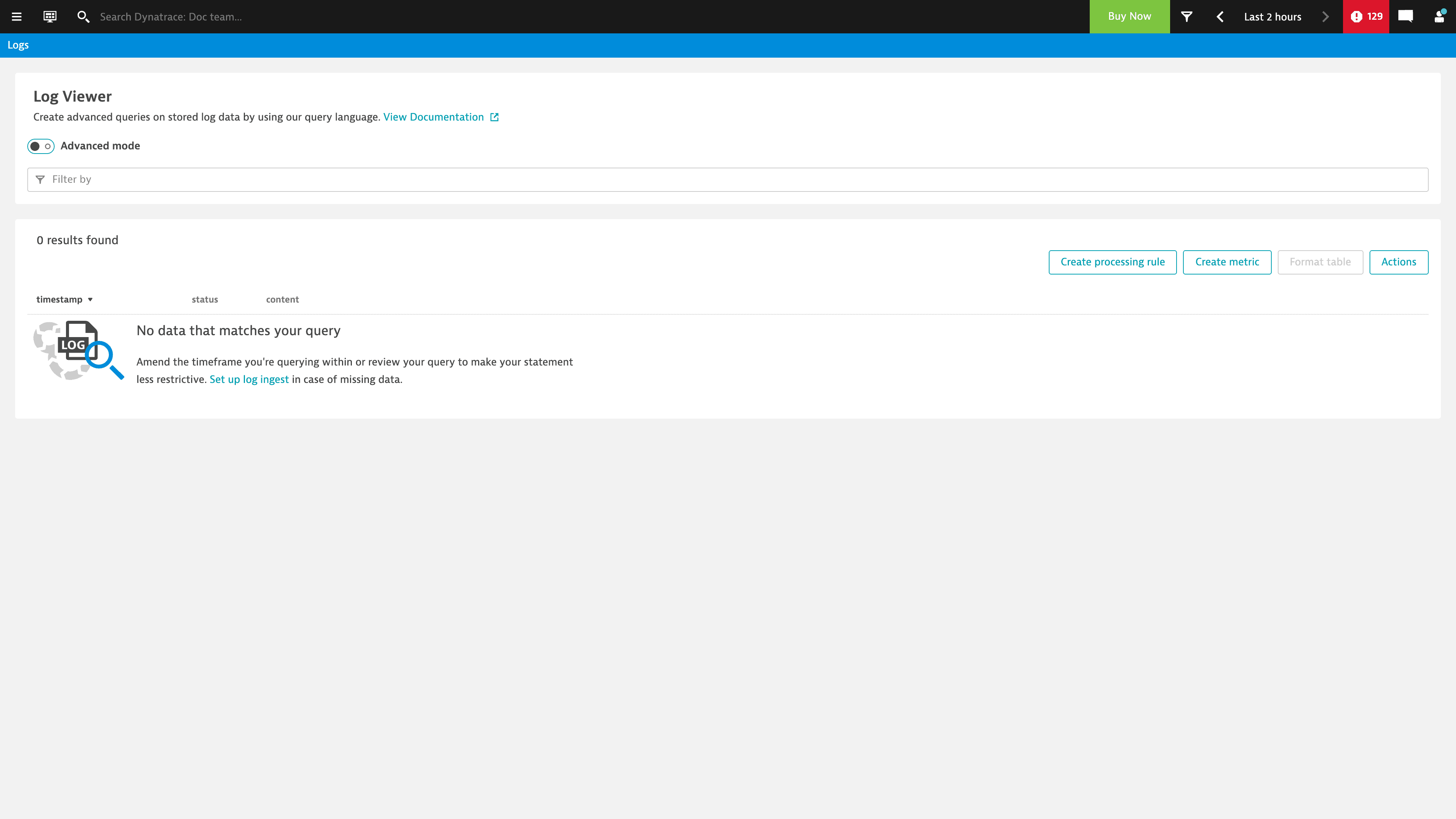Open the Dynatrace search
1456x819 pixels.
tap(84, 17)
